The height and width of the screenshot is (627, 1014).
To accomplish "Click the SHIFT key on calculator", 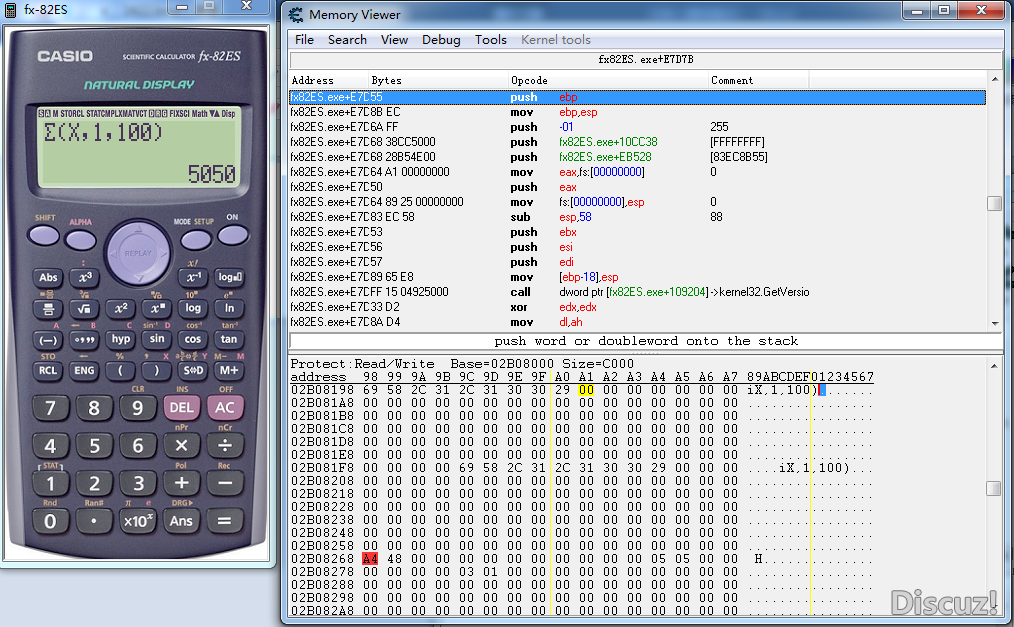I will pos(44,235).
